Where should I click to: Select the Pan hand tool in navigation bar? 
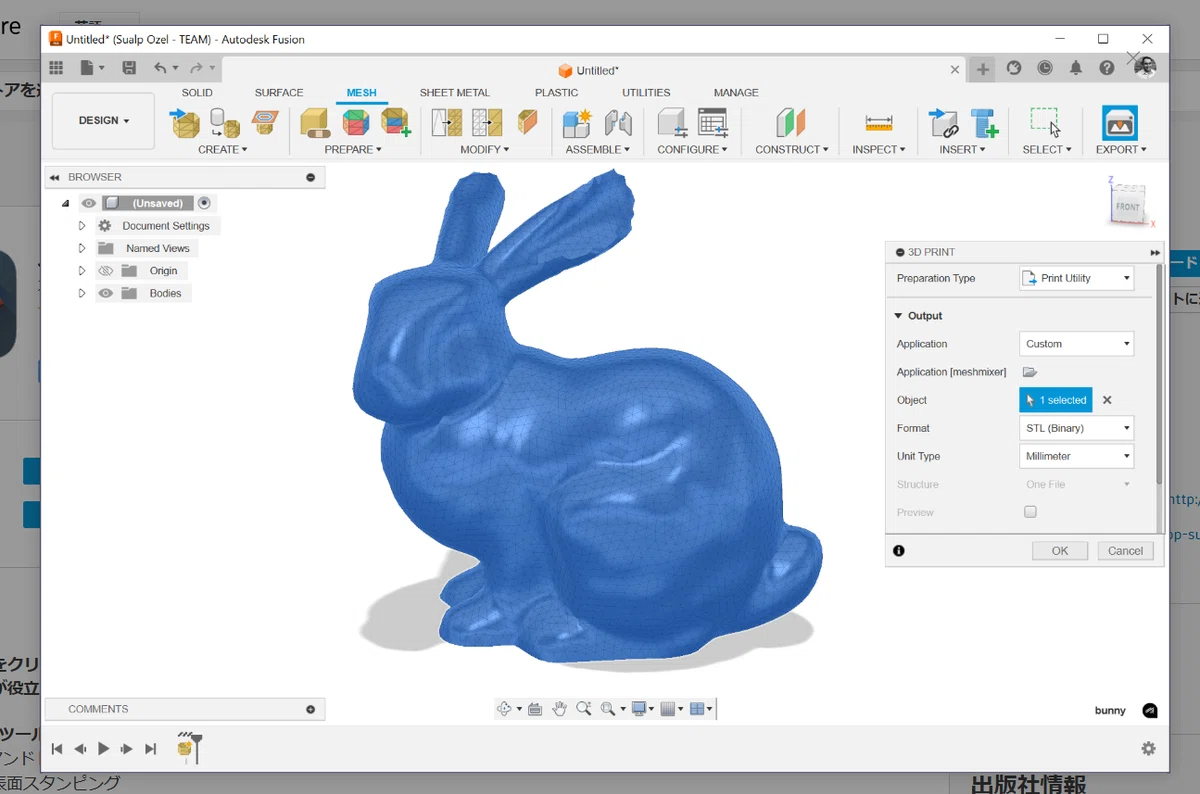pyautogui.click(x=559, y=709)
